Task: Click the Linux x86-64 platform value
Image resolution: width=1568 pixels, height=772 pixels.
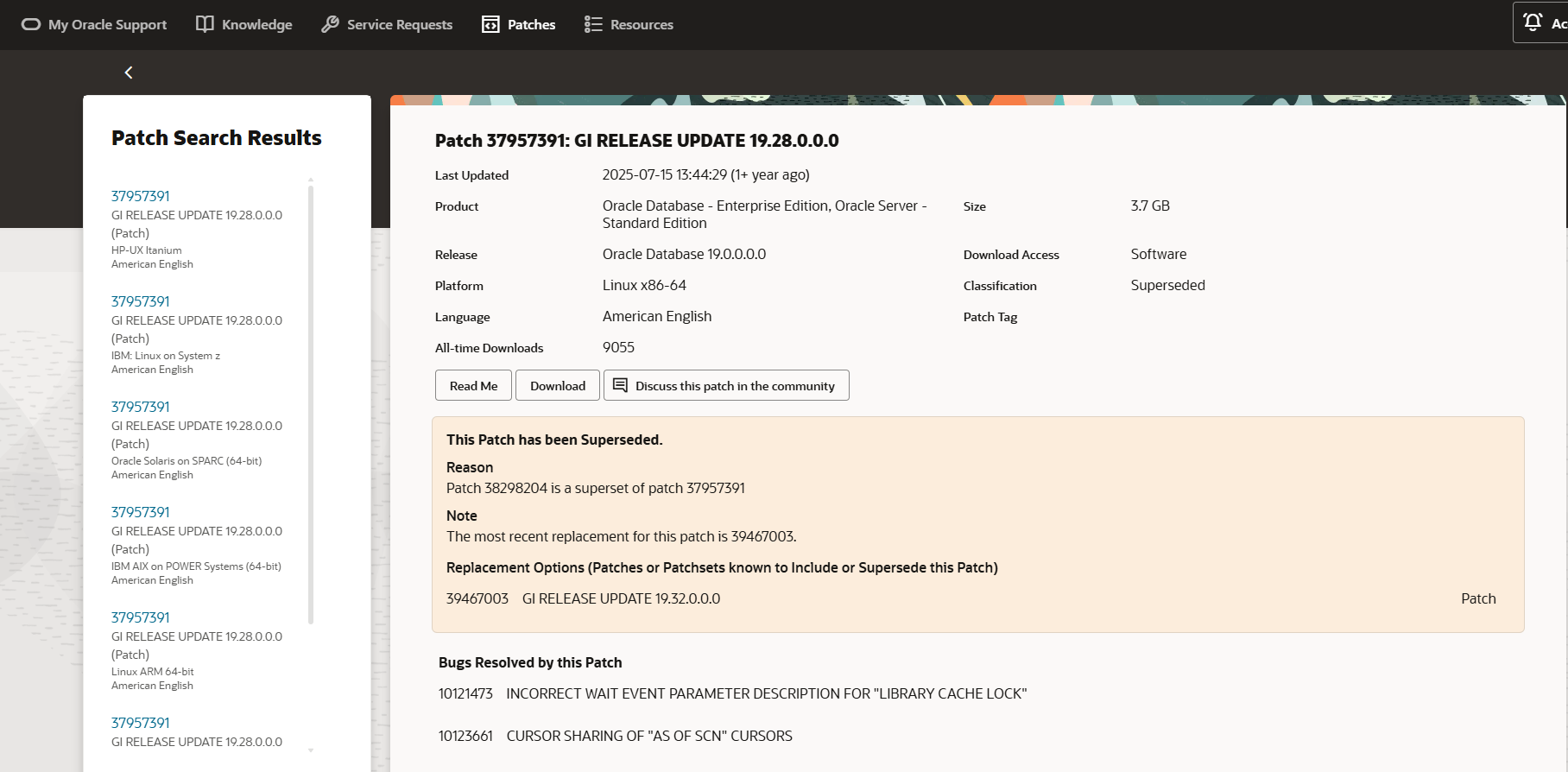Action: tap(644, 285)
